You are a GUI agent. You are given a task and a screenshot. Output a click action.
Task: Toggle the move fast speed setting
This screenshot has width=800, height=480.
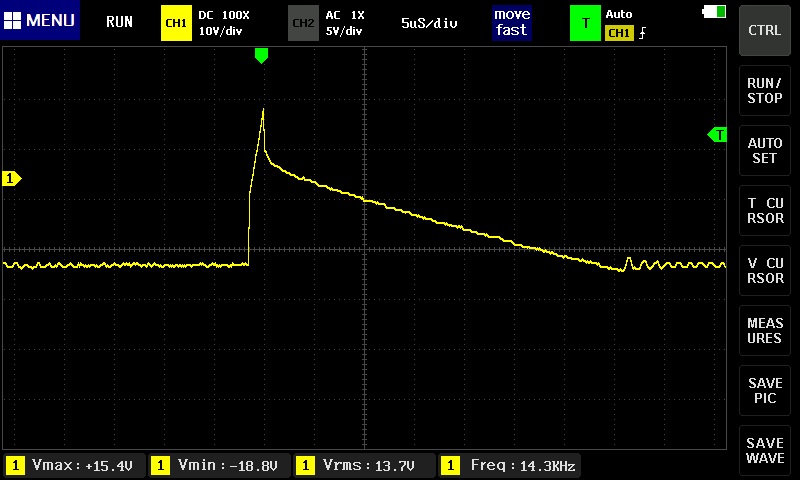pos(511,22)
